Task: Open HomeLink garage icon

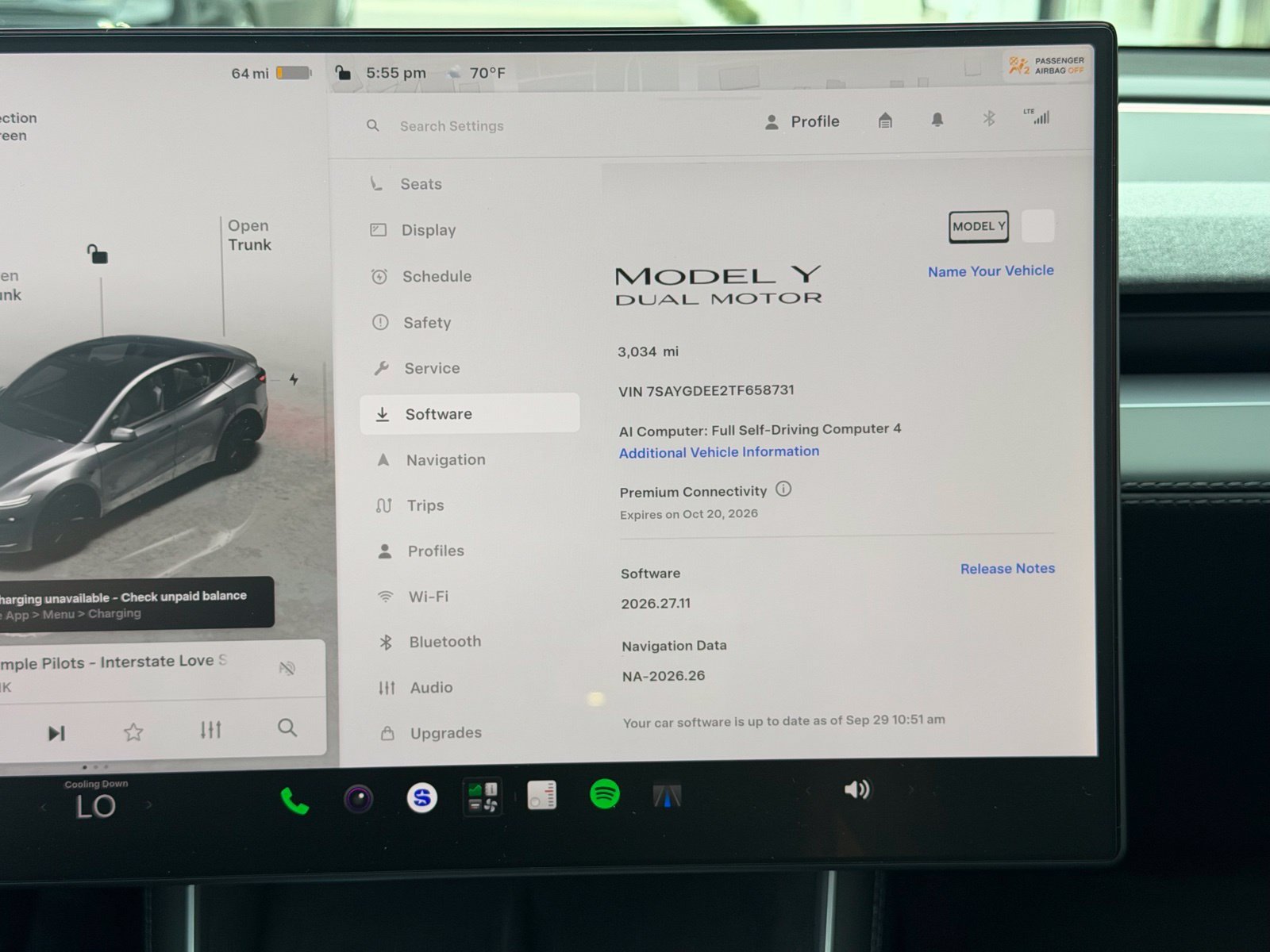Action: (885, 121)
